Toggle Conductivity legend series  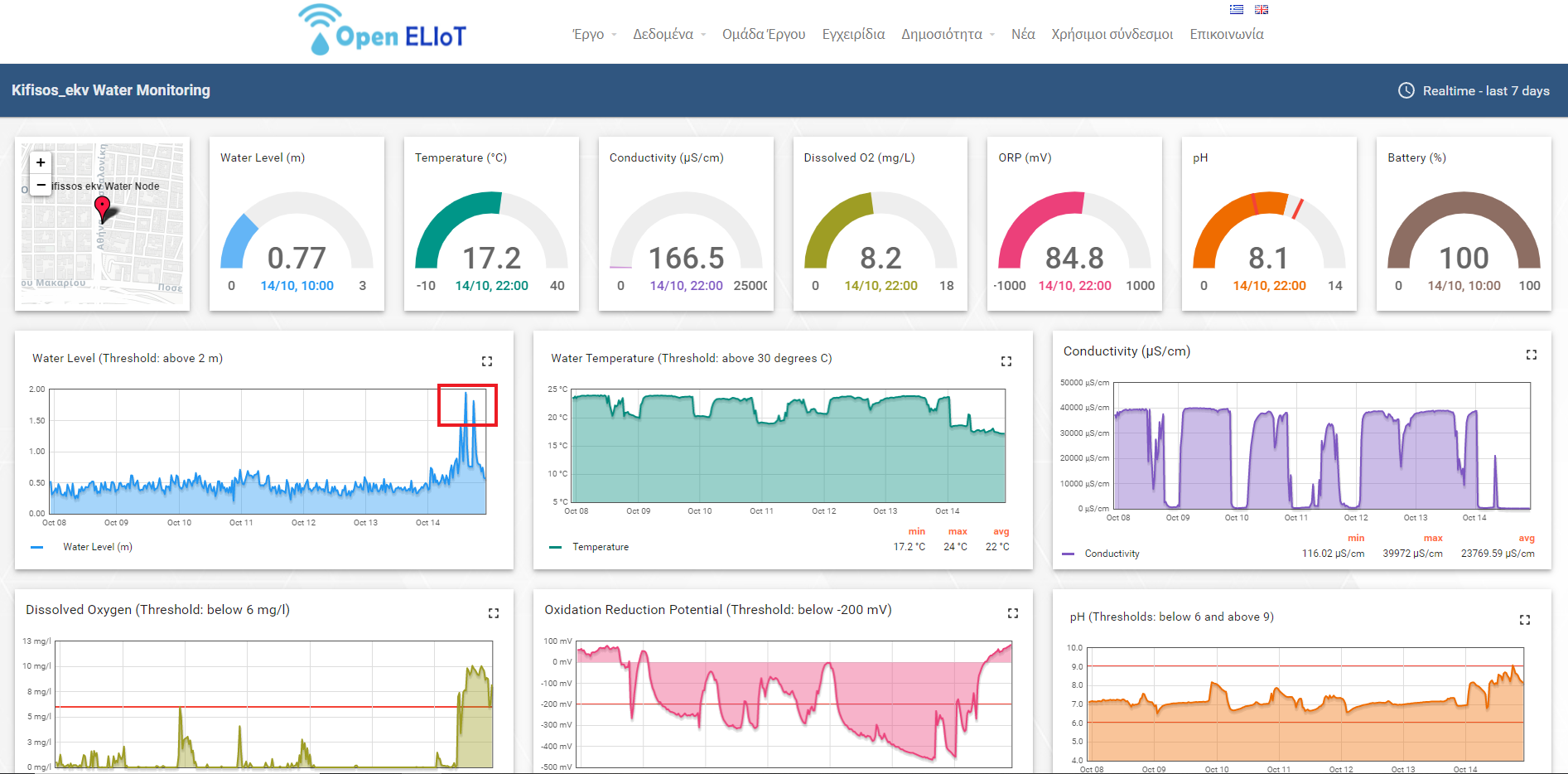coord(1101,554)
